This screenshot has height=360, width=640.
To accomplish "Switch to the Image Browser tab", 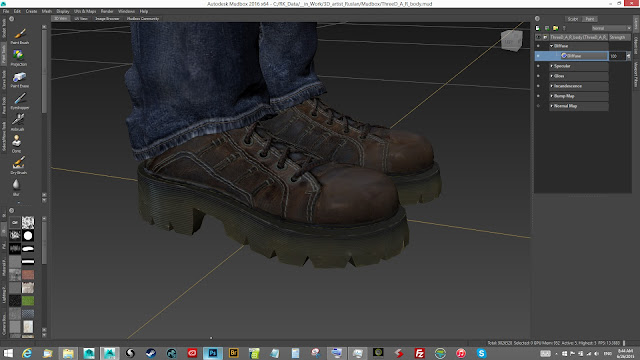I will tap(107, 19).
